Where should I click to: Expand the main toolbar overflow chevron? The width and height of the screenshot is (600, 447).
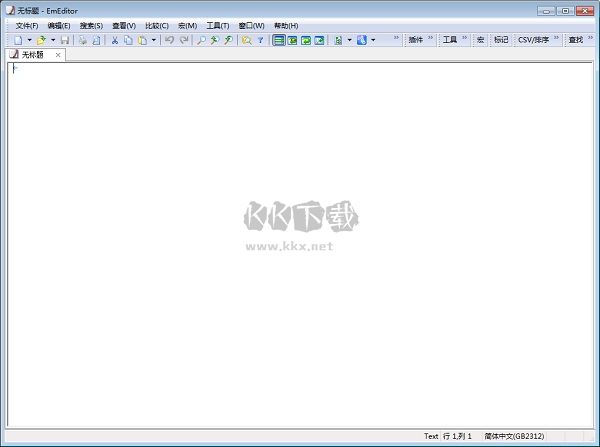tap(396, 38)
